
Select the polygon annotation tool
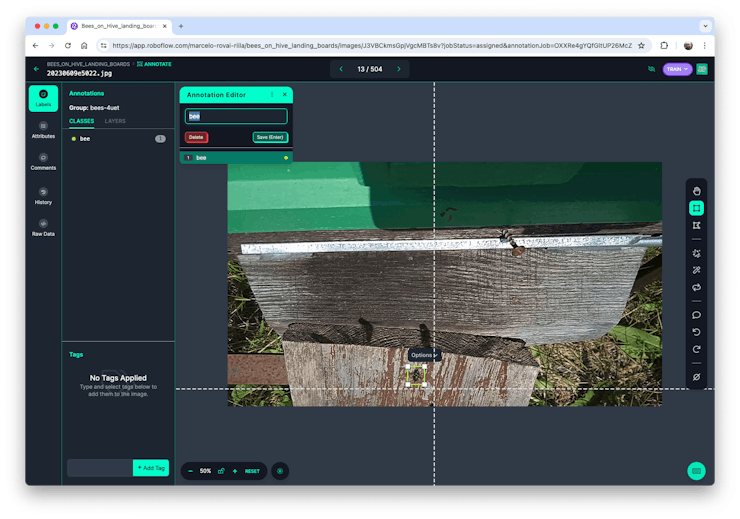coord(697,226)
